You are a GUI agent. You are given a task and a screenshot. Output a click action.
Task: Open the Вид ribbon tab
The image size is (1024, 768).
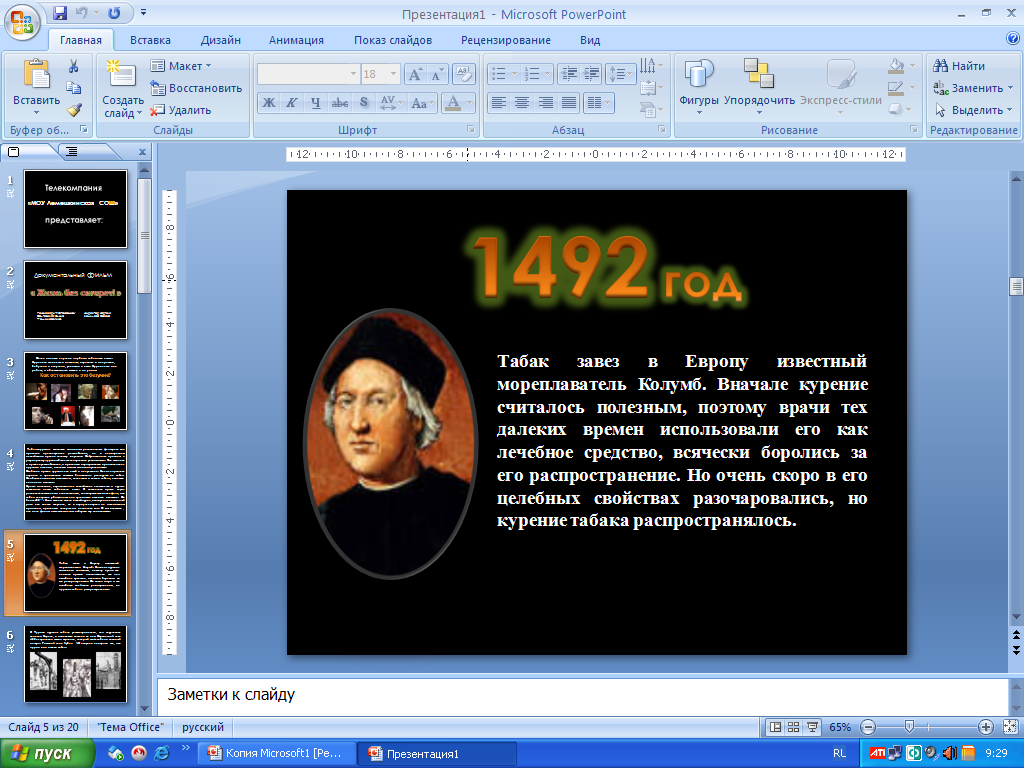tap(590, 40)
